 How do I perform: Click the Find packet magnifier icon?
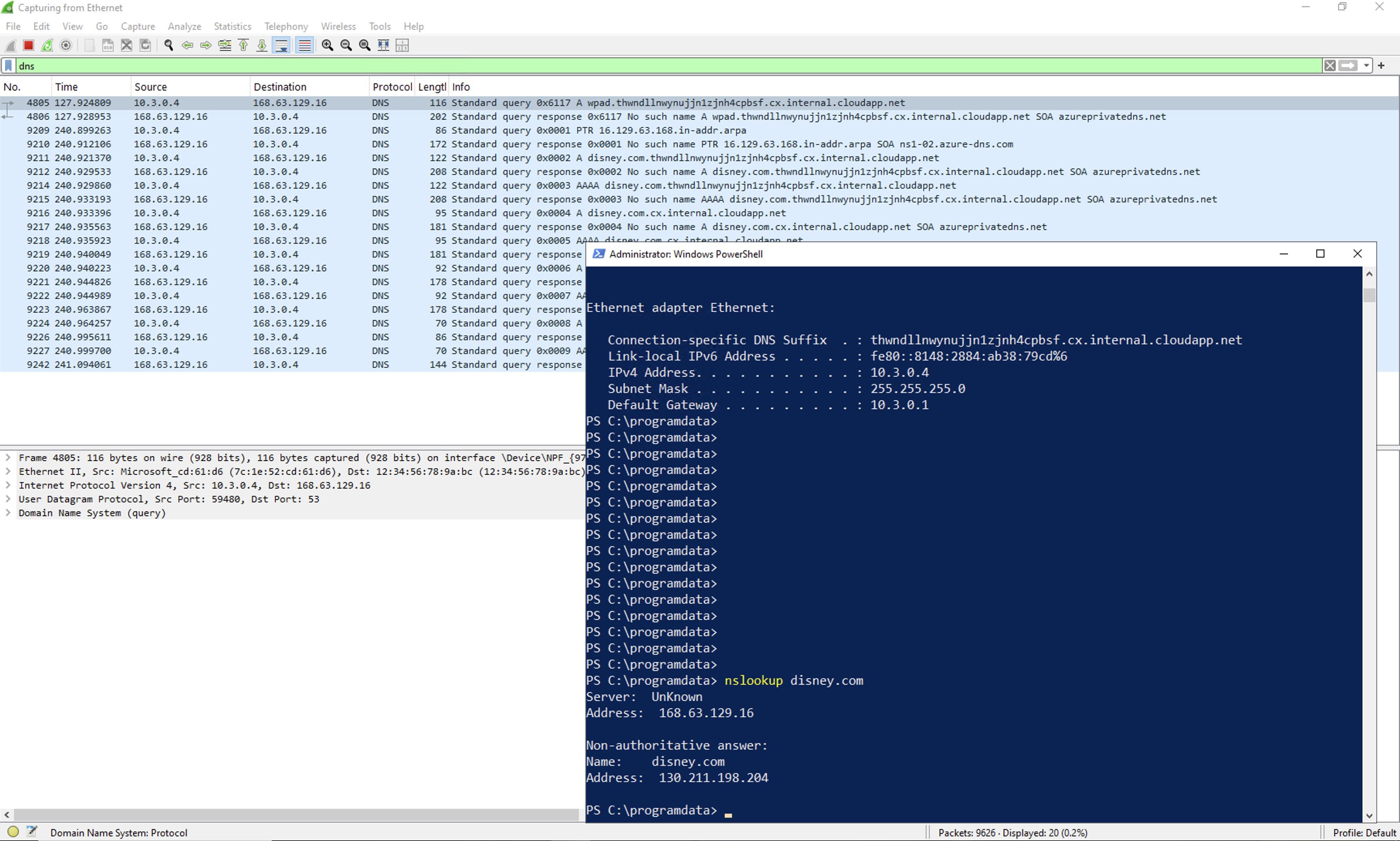[x=168, y=45]
